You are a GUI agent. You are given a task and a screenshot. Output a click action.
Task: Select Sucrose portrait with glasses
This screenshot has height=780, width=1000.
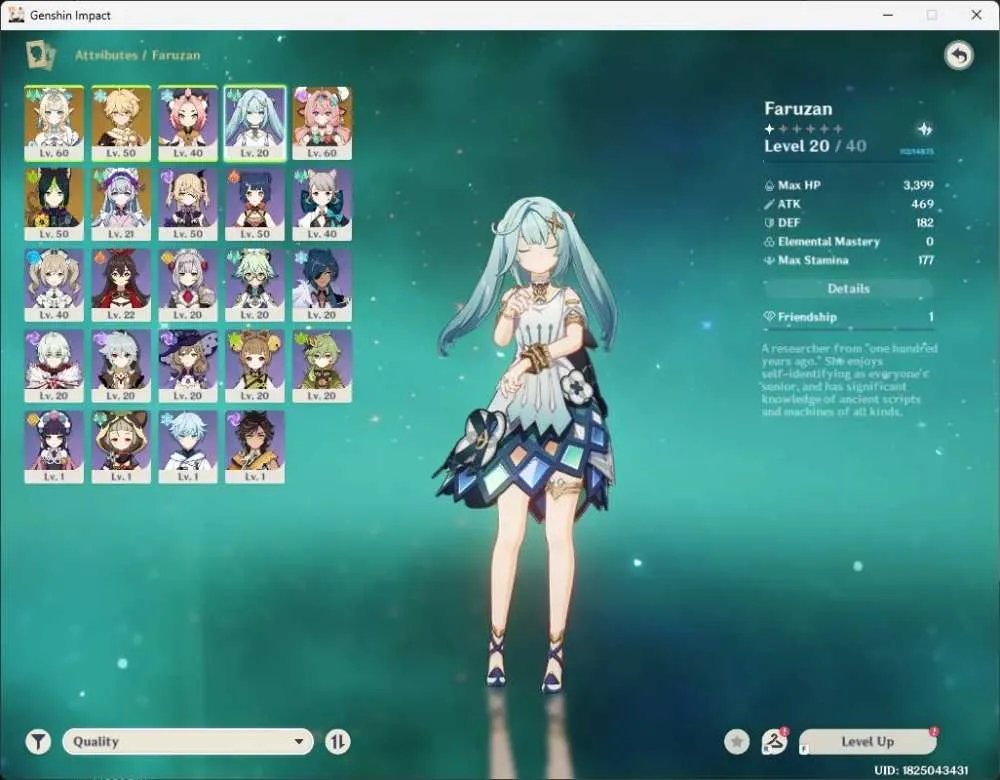(x=255, y=286)
